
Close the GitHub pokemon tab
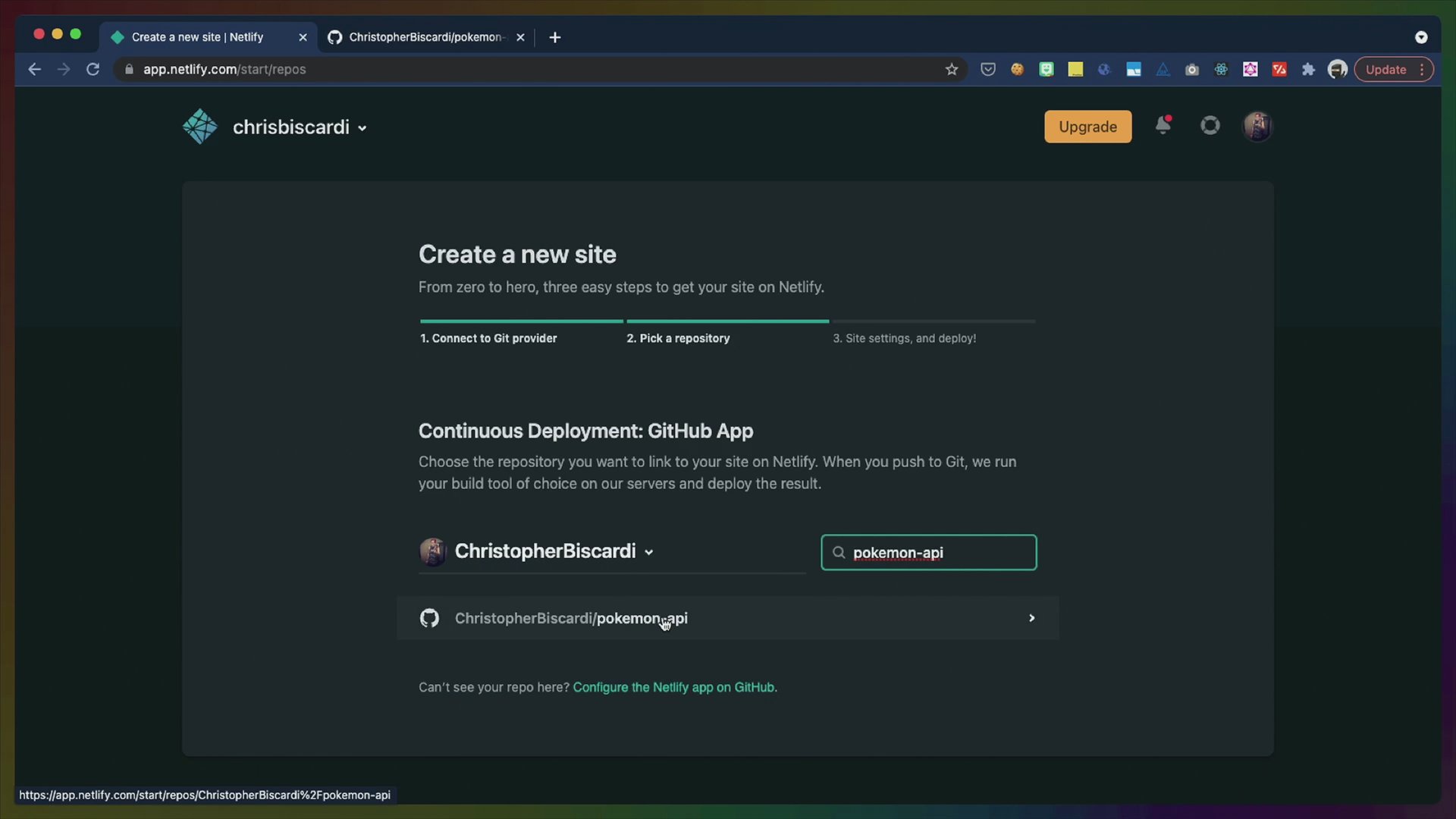(x=520, y=37)
